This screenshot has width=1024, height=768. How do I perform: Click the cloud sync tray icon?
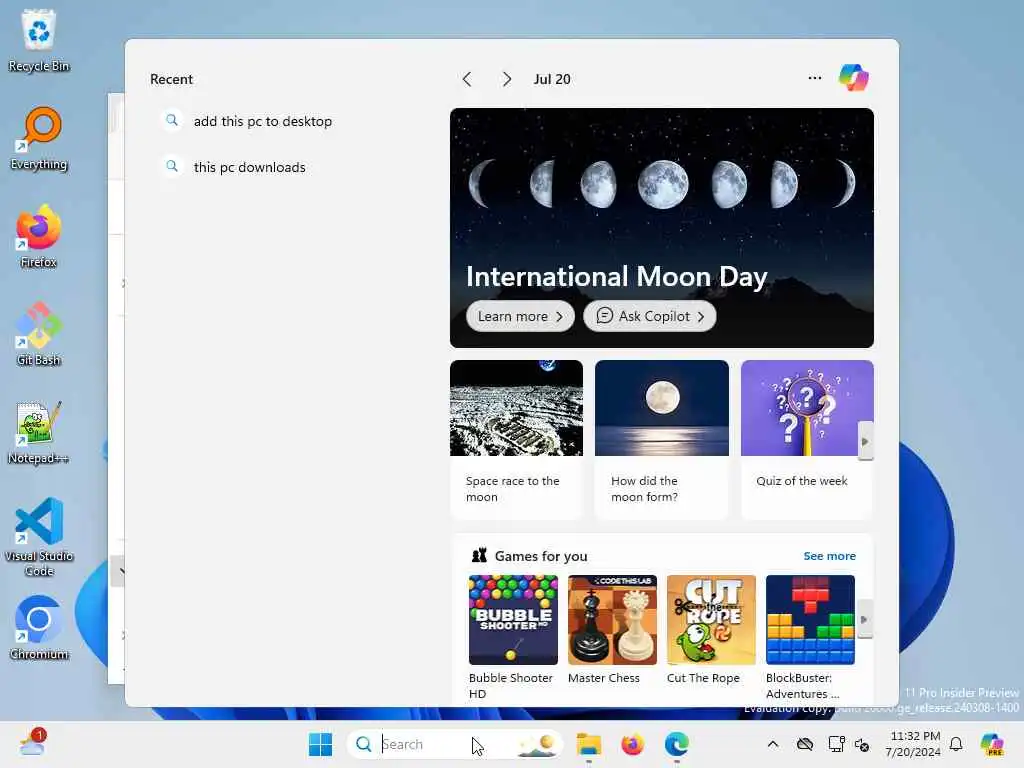tap(805, 744)
